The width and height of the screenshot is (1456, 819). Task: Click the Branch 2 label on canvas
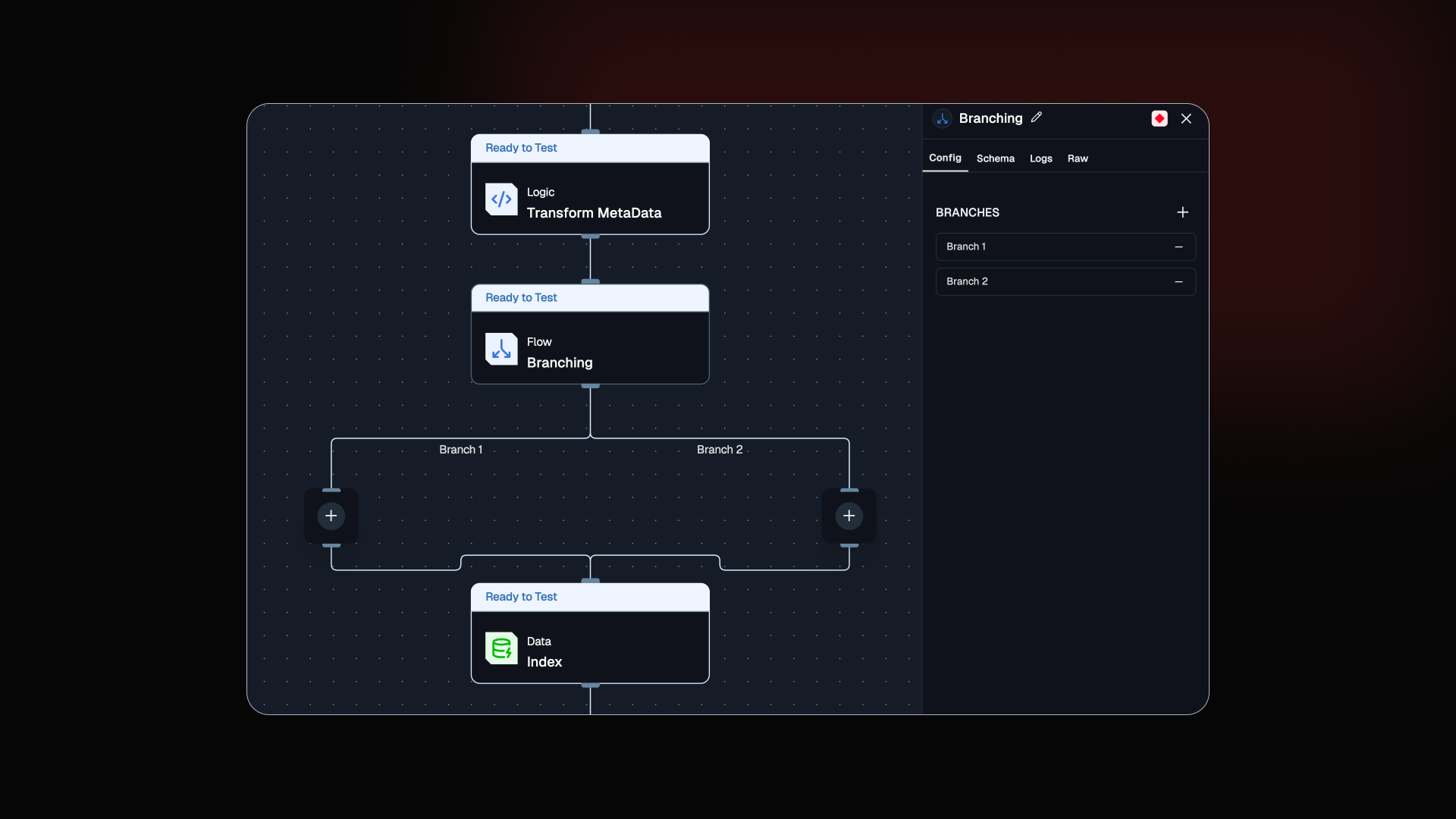coord(720,450)
